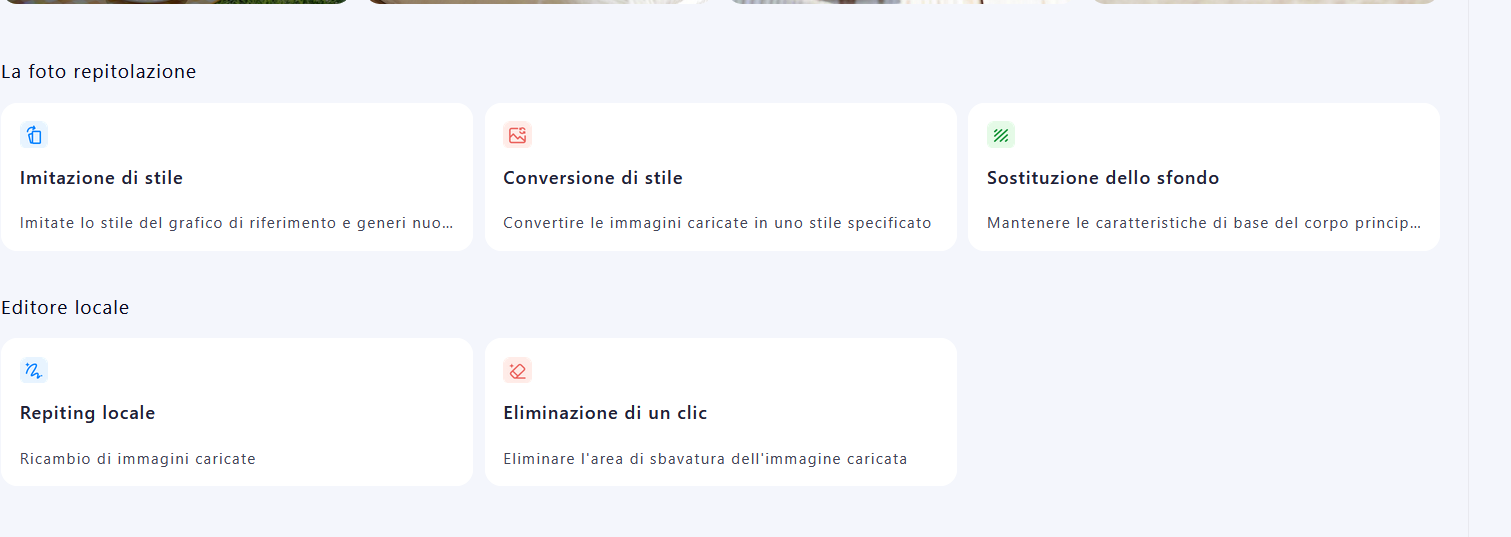Click the "Editore locale" section heading
Image resolution: width=1511 pixels, height=537 pixels.
(x=65, y=308)
